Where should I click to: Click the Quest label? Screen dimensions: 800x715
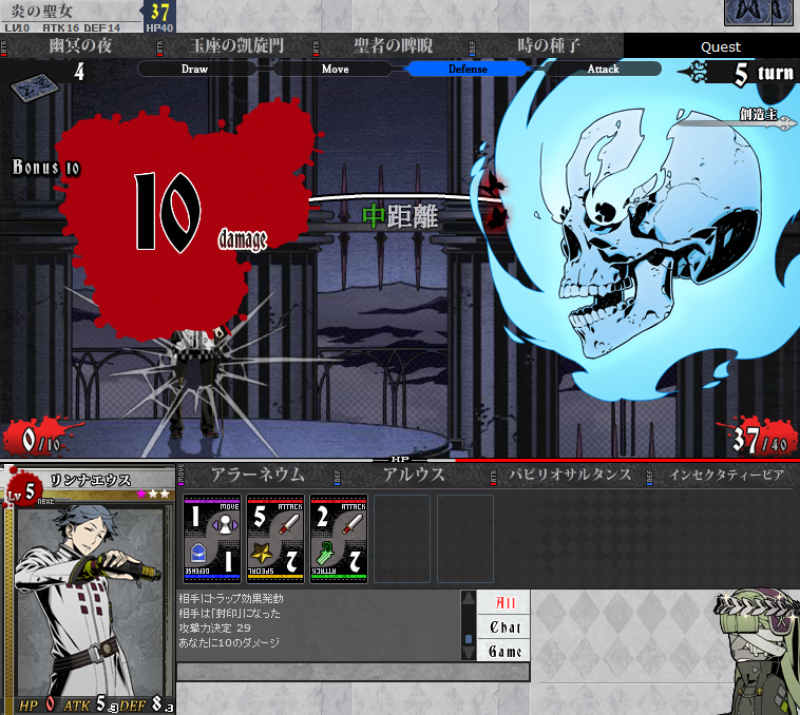click(720, 47)
